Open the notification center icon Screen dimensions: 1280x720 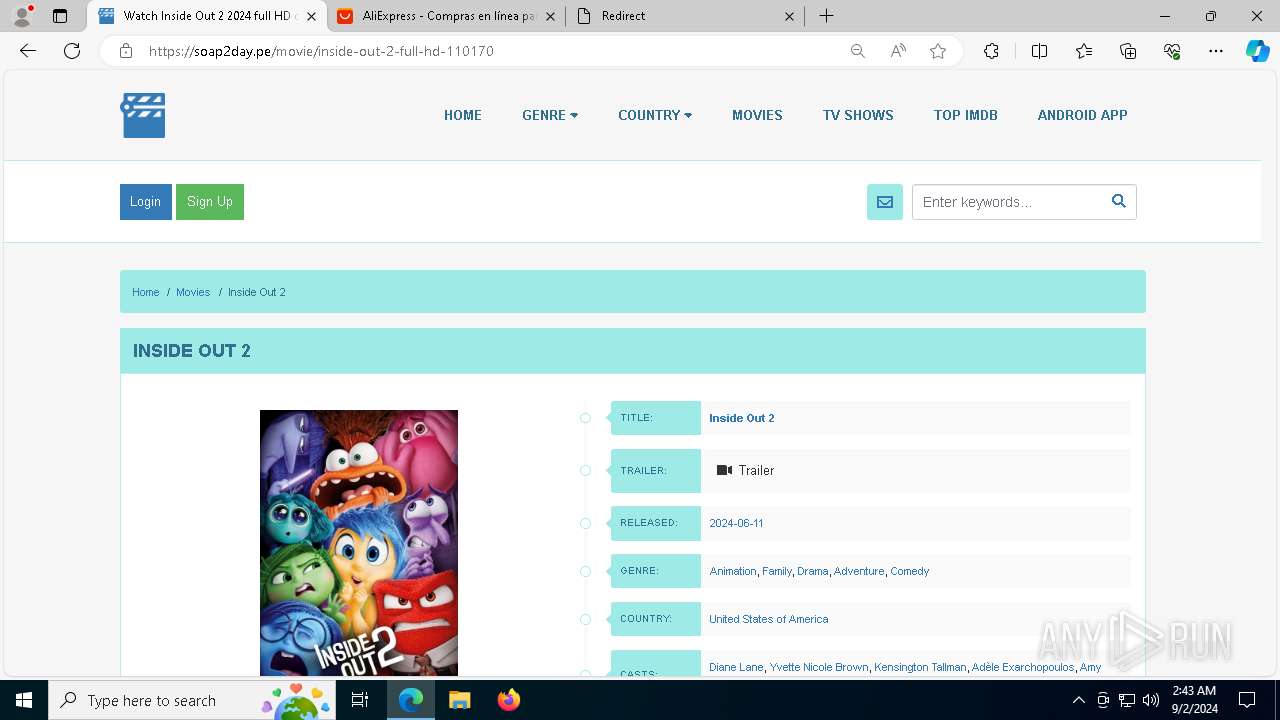(x=1247, y=700)
